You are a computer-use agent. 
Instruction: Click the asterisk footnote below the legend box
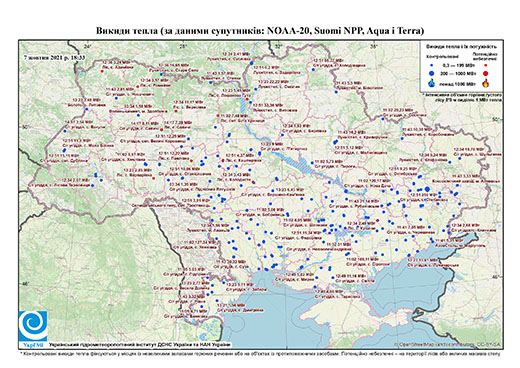462,97
